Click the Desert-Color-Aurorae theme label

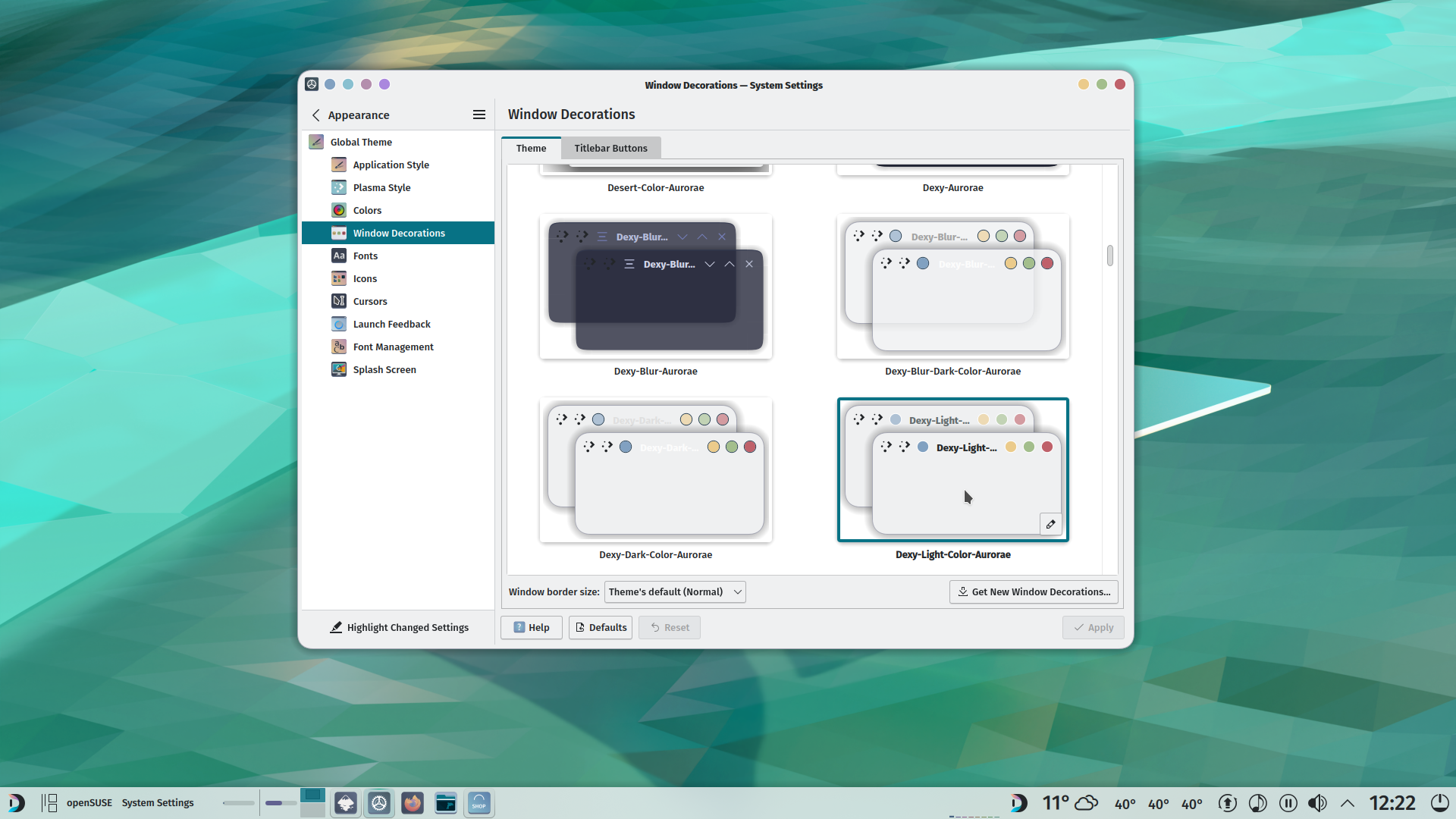pos(655,187)
